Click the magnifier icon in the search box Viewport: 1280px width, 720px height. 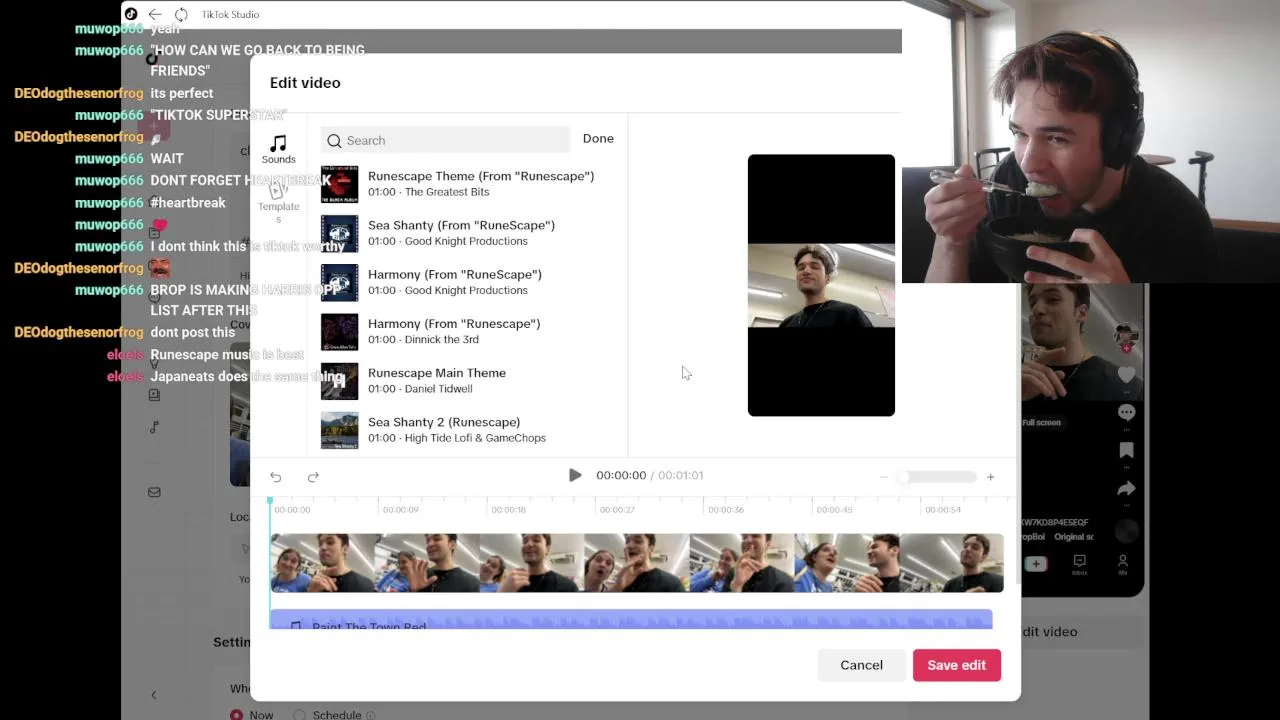point(334,141)
